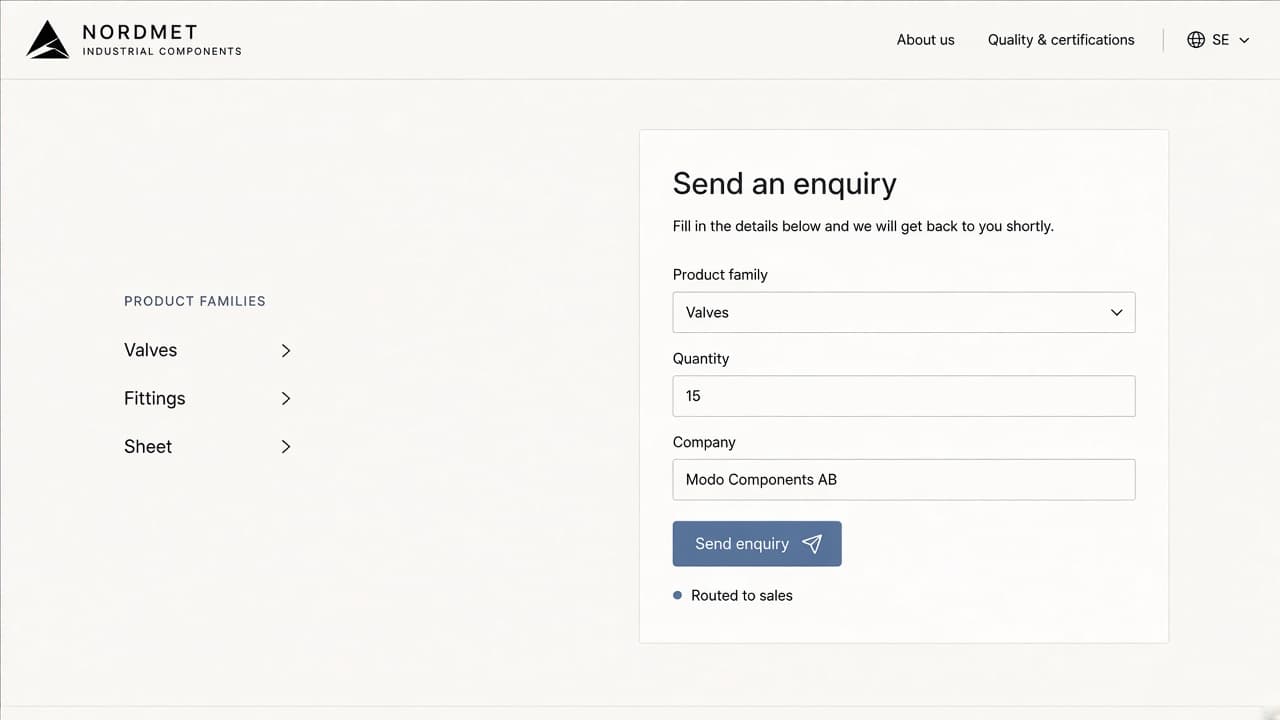Open the Product family dropdown showing Valves
Viewport: 1280px width, 720px height.
pos(904,312)
